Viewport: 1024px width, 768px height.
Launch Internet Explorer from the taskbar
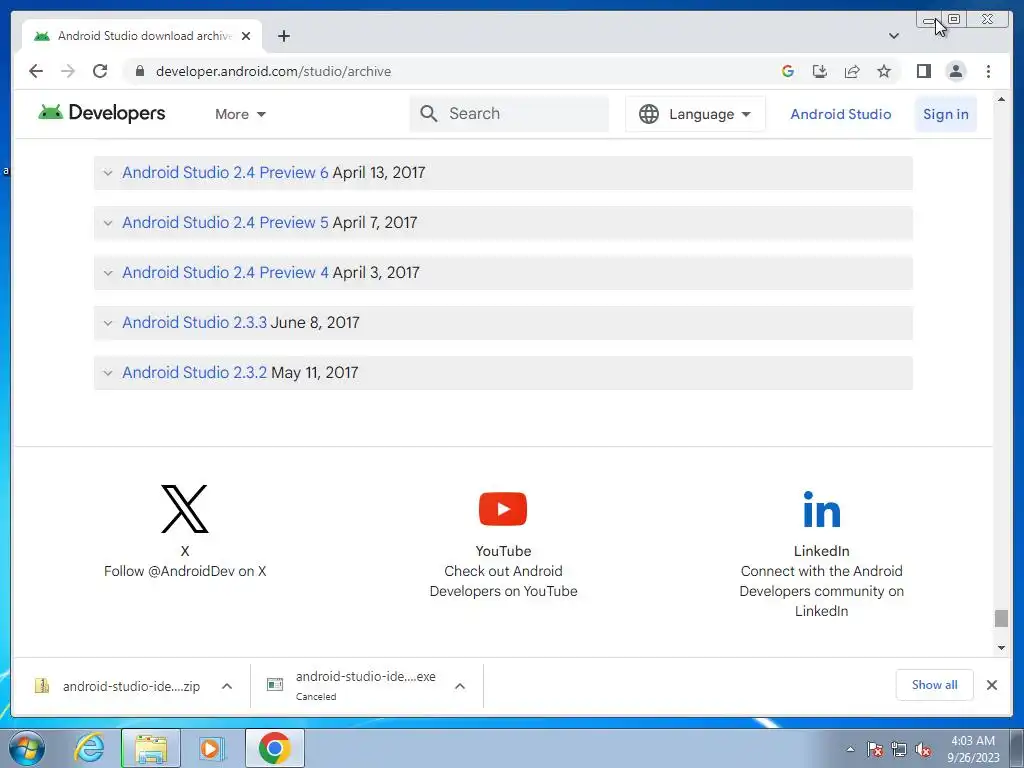click(x=88, y=748)
